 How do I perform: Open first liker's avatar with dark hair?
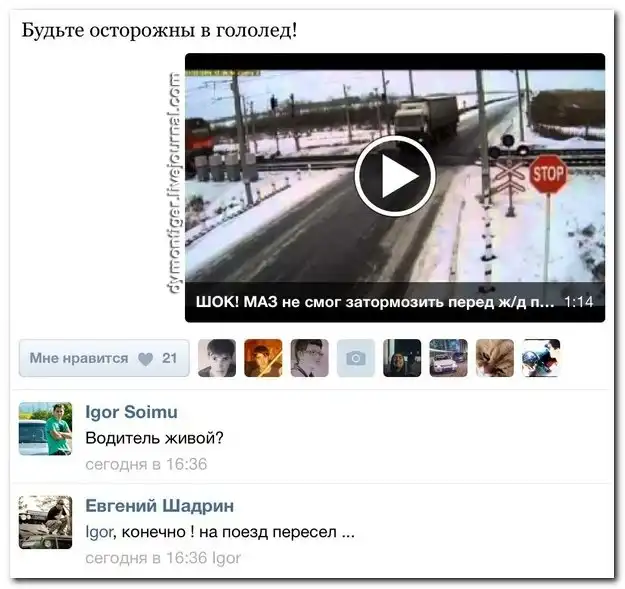pyautogui.click(x=217, y=358)
